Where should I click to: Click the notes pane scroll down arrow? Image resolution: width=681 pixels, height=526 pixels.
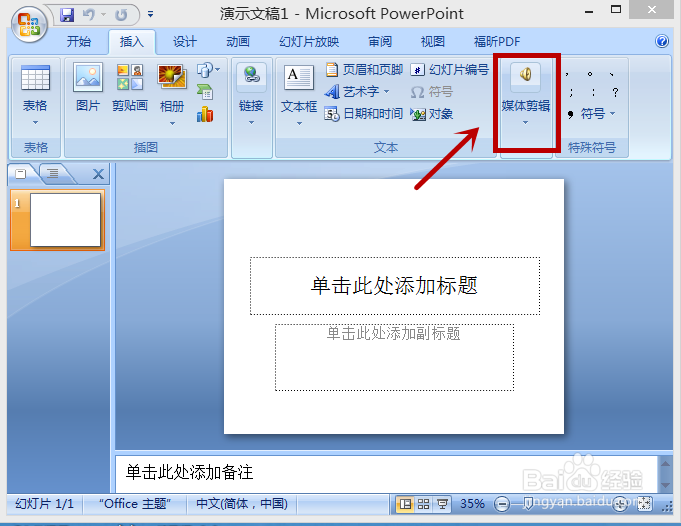point(666,485)
